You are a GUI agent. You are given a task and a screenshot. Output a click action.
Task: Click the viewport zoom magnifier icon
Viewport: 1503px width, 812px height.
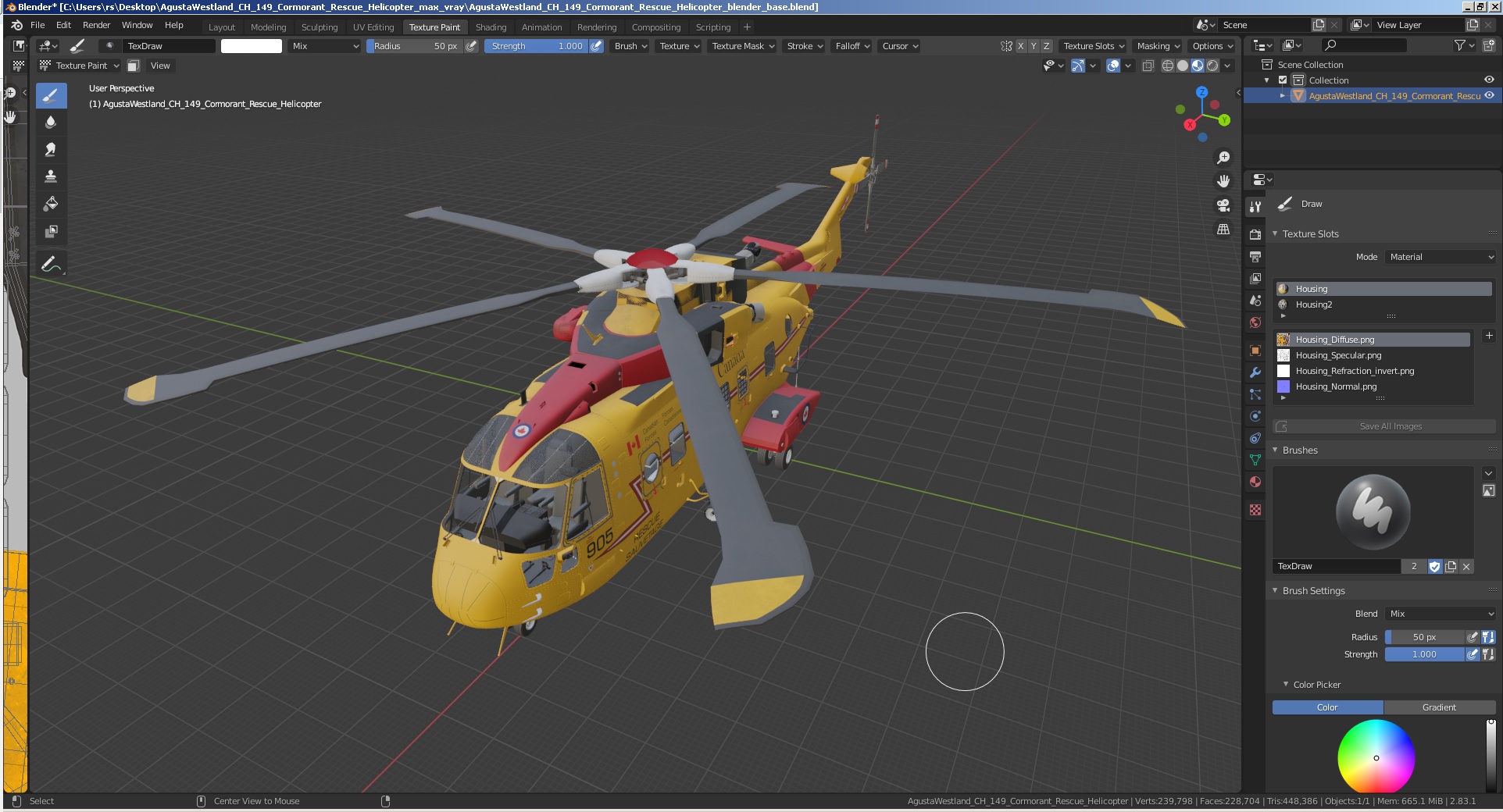pyautogui.click(x=1223, y=158)
